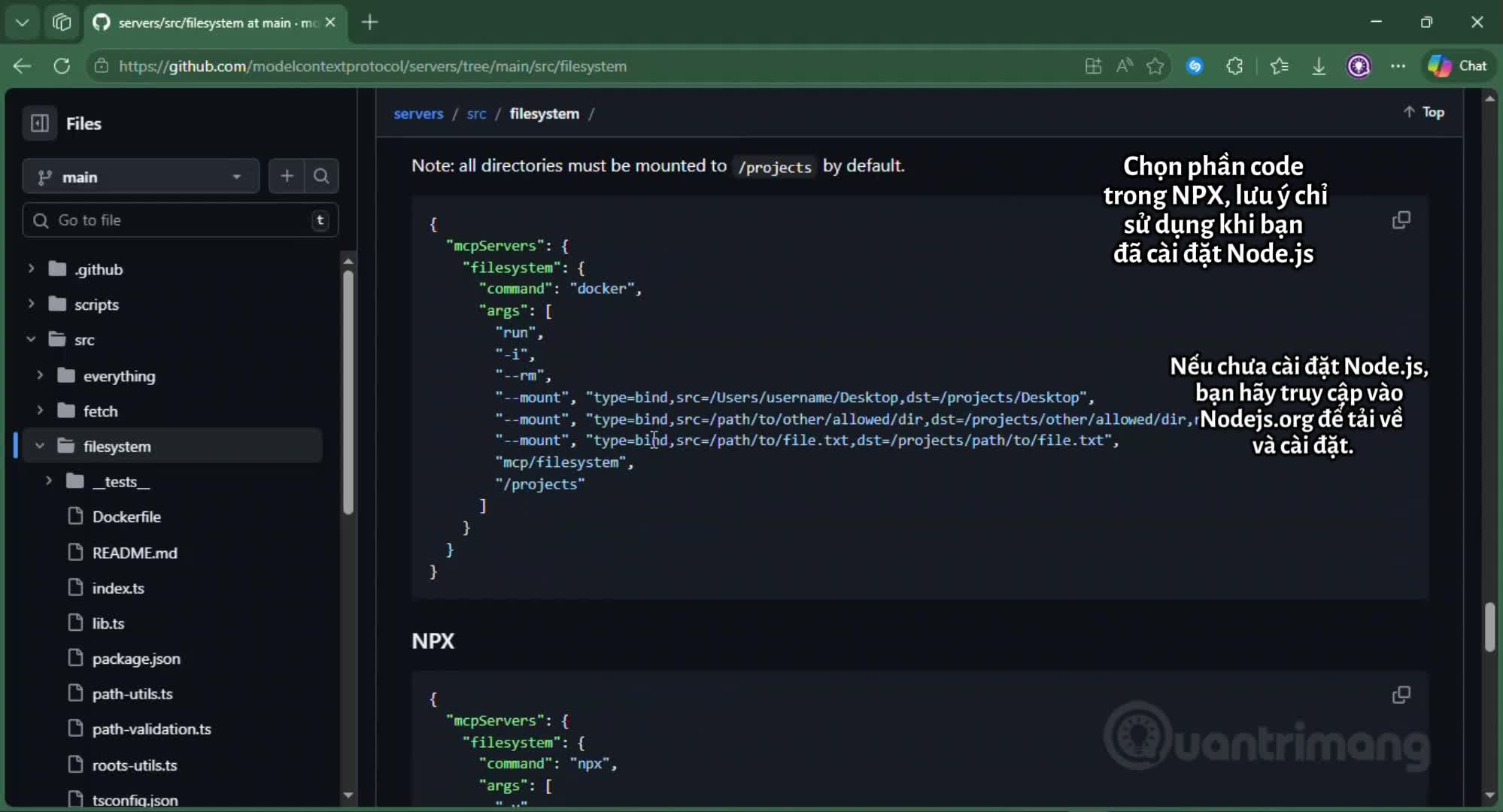Select the servers/src/filesystem browser tab
Screen dimensions: 1503x812
click(x=216, y=23)
